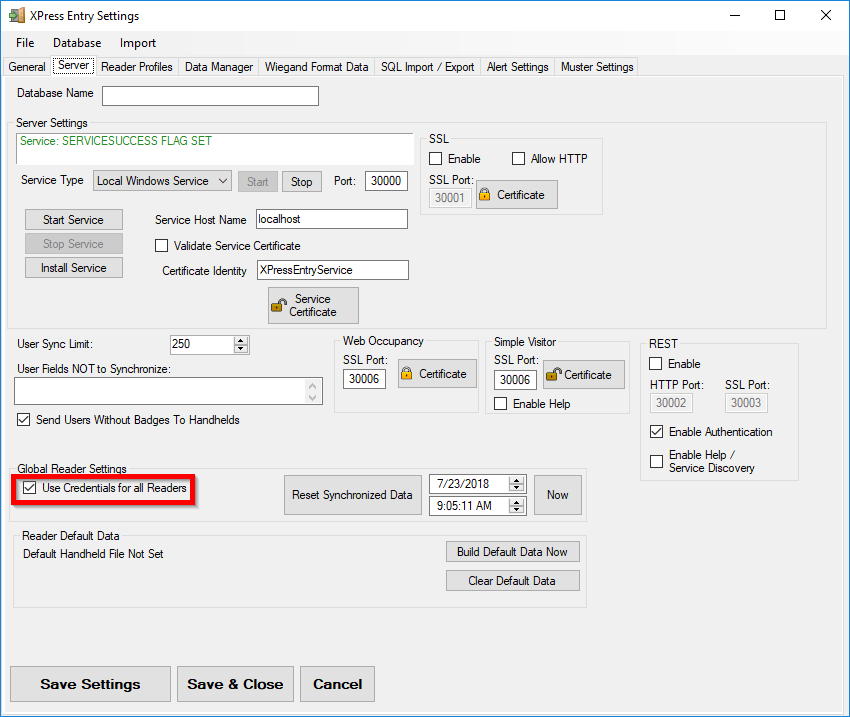Viewport: 850px width, 717px height.
Task: Switch to the Wiegand Format Data tab
Action: [x=316, y=67]
